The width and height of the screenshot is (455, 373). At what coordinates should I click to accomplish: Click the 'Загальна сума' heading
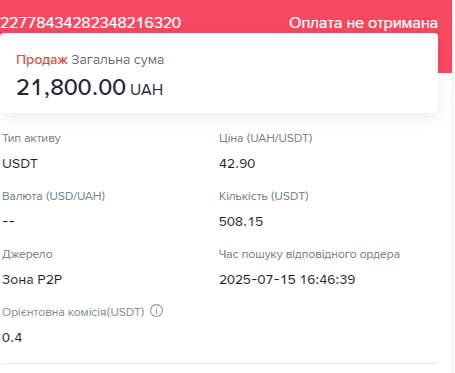point(118,60)
